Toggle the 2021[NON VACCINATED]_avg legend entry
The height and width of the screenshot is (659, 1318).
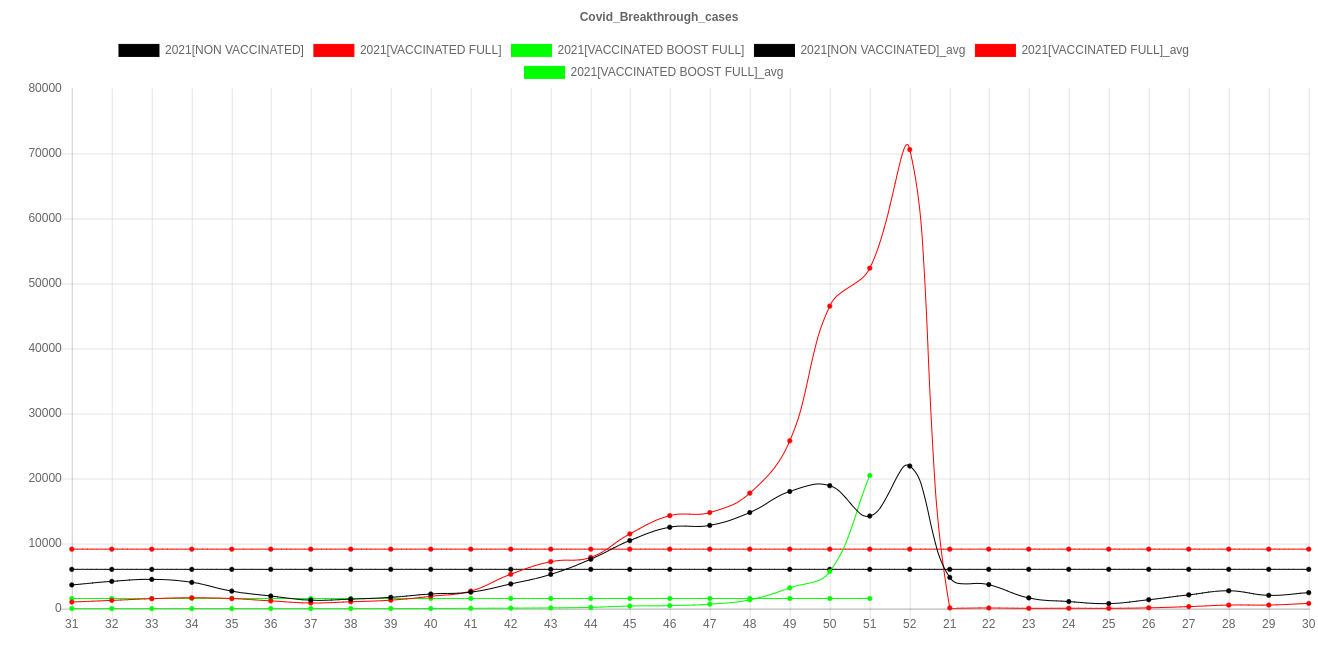click(882, 50)
